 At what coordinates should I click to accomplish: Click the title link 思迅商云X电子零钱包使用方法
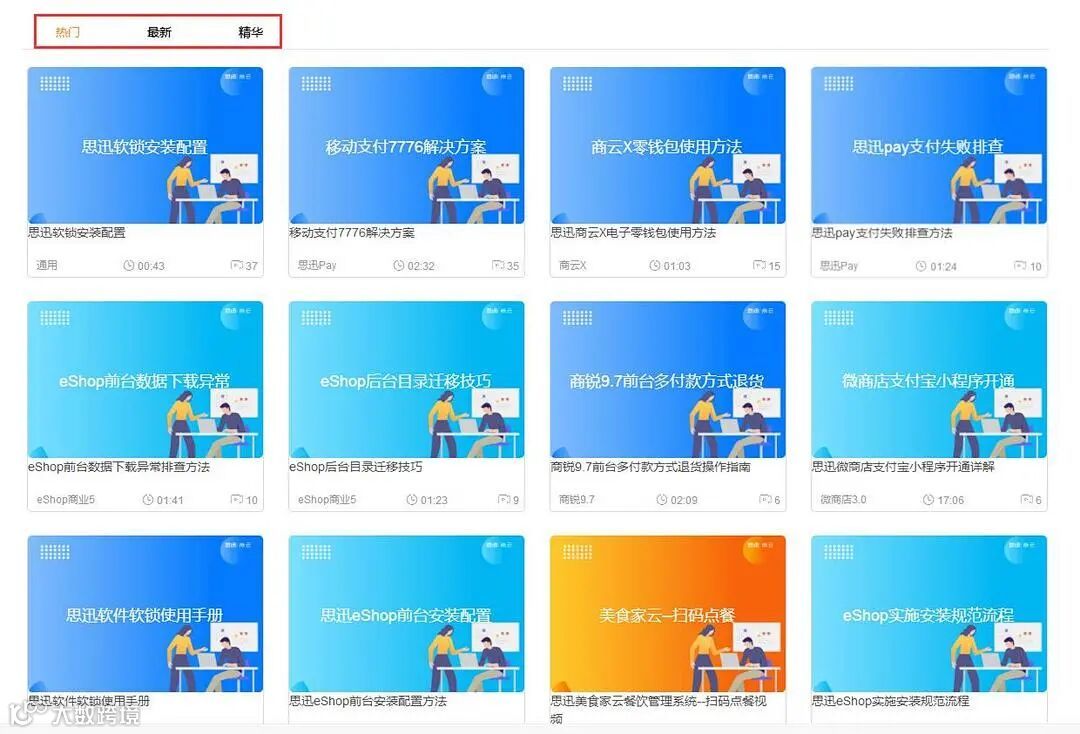pos(633,233)
